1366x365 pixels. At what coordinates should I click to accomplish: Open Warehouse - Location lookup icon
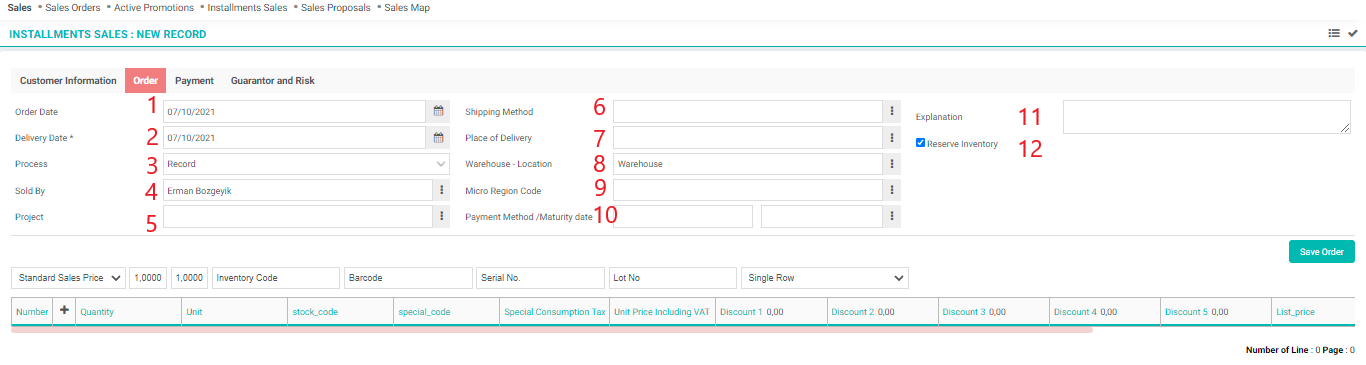(x=890, y=164)
